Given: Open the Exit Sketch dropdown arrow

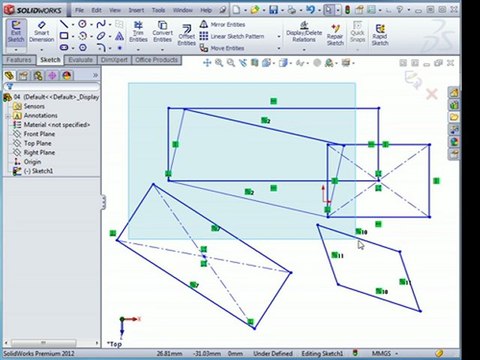Looking at the screenshot, I should tap(16, 50).
